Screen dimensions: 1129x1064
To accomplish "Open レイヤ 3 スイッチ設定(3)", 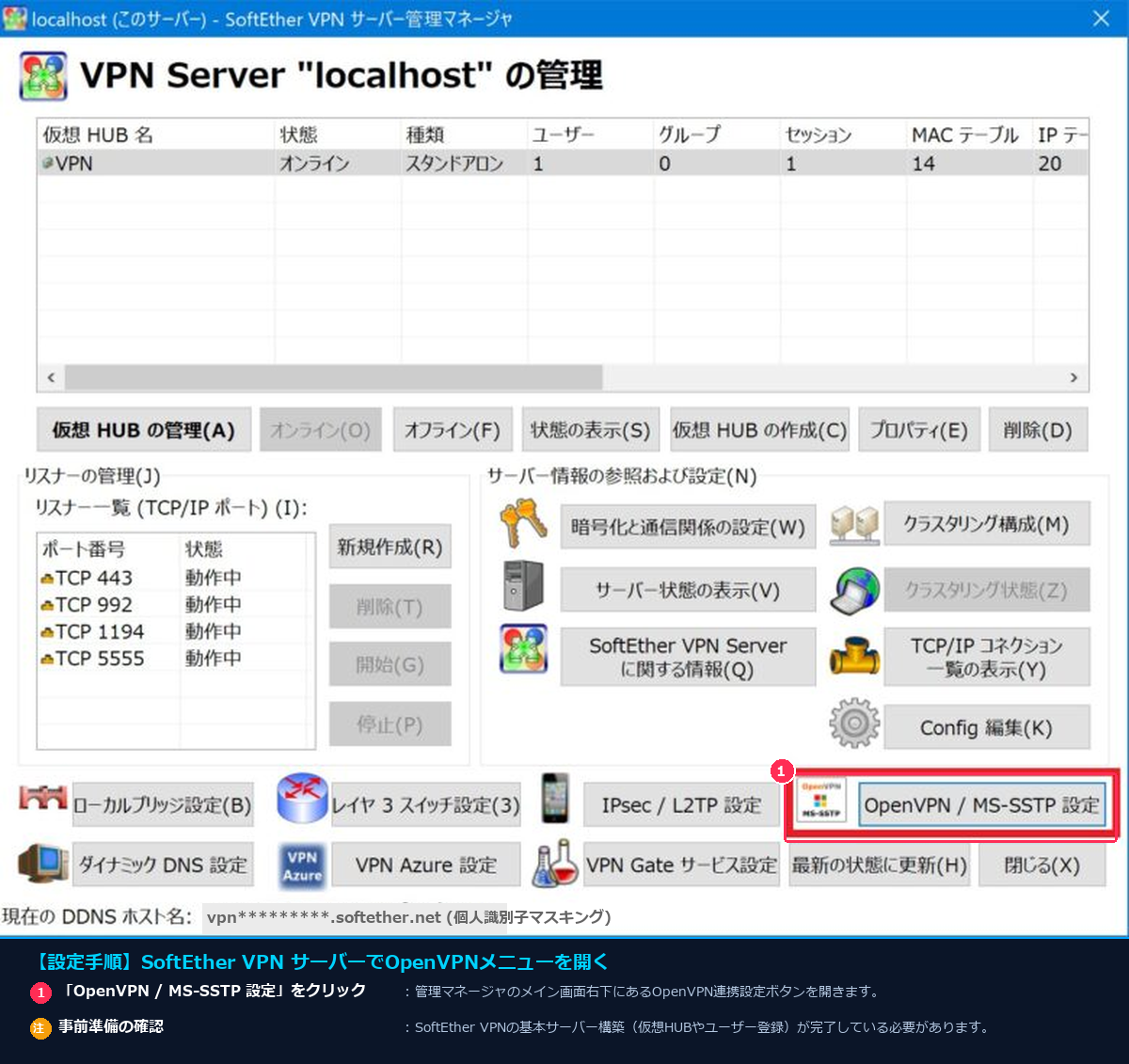I will pyautogui.click(x=425, y=804).
